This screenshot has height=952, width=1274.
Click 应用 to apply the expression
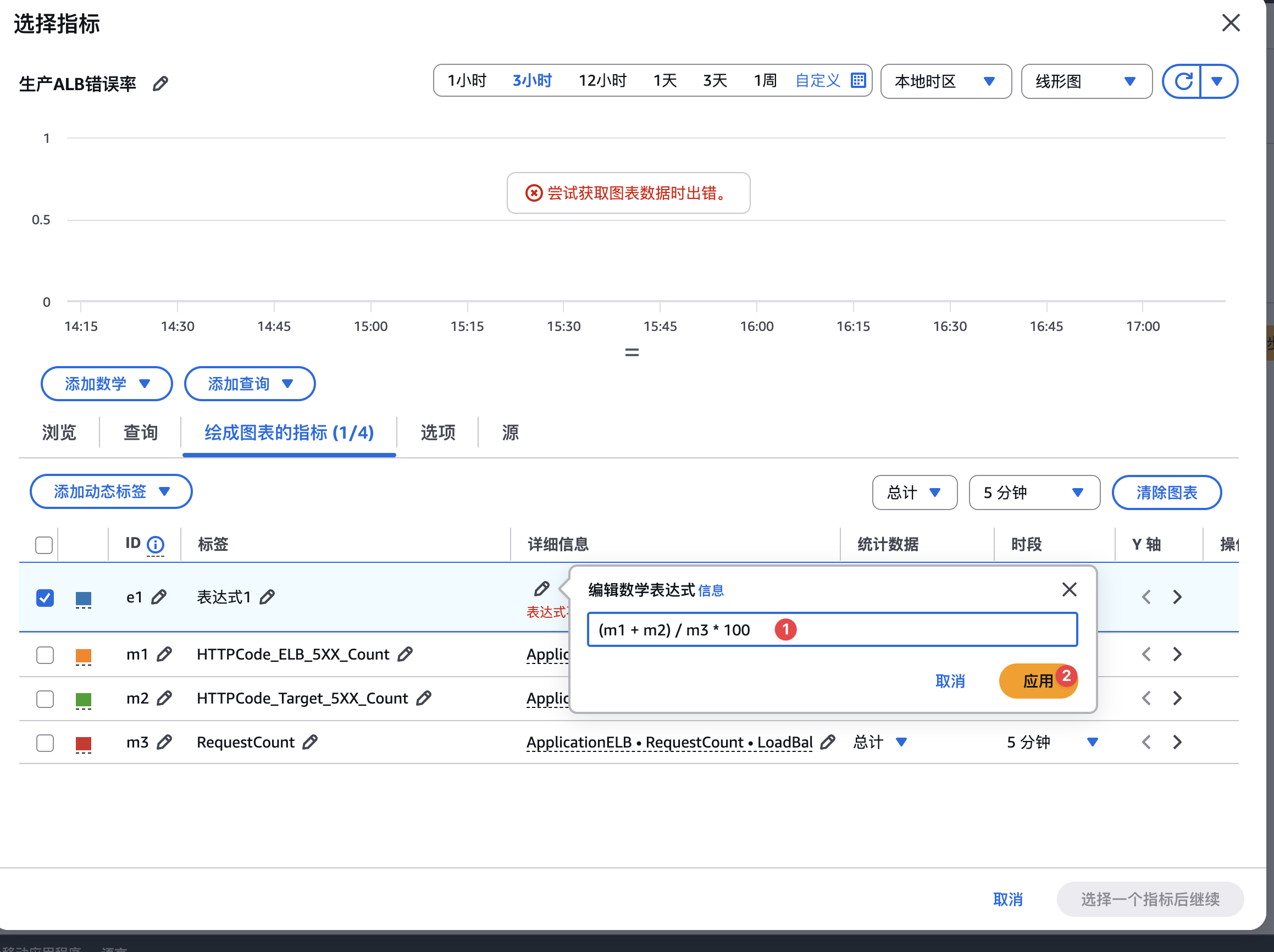(x=1037, y=682)
